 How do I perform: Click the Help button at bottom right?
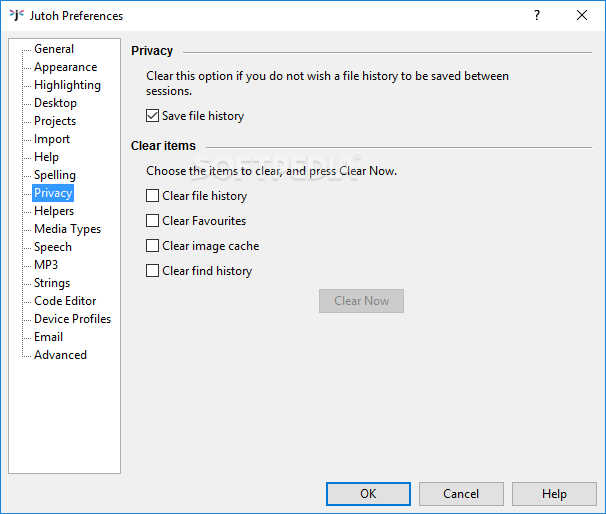pyautogui.click(x=554, y=494)
